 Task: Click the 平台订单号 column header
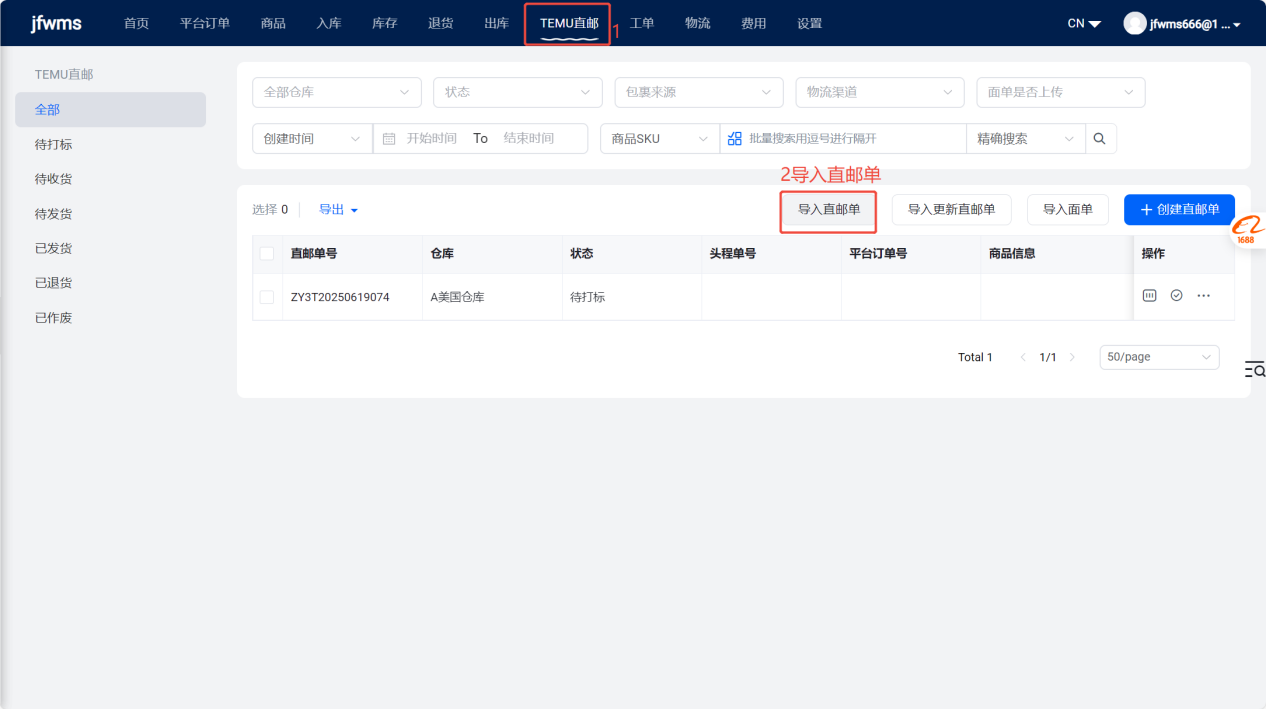click(x=878, y=253)
